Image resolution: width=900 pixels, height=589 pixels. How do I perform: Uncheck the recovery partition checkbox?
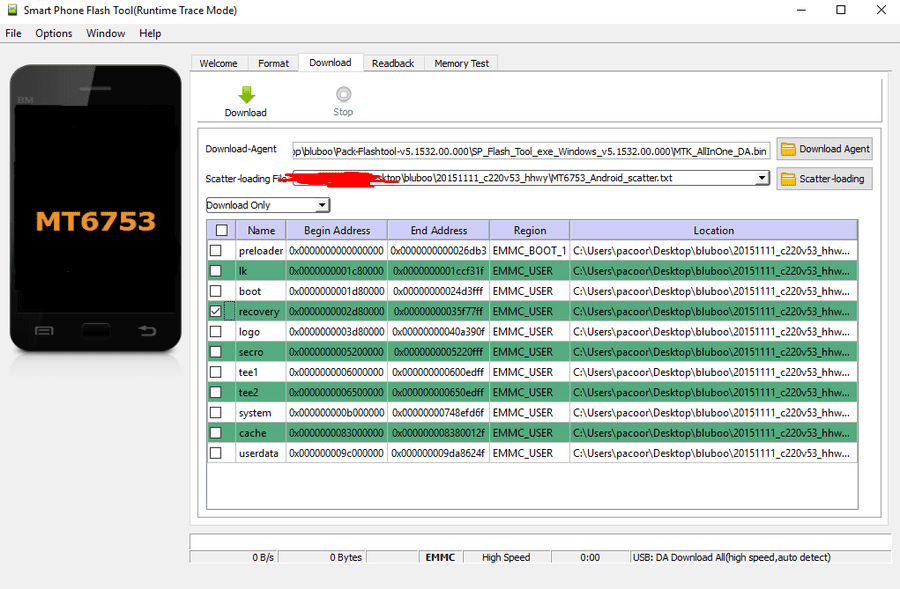coord(216,311)
